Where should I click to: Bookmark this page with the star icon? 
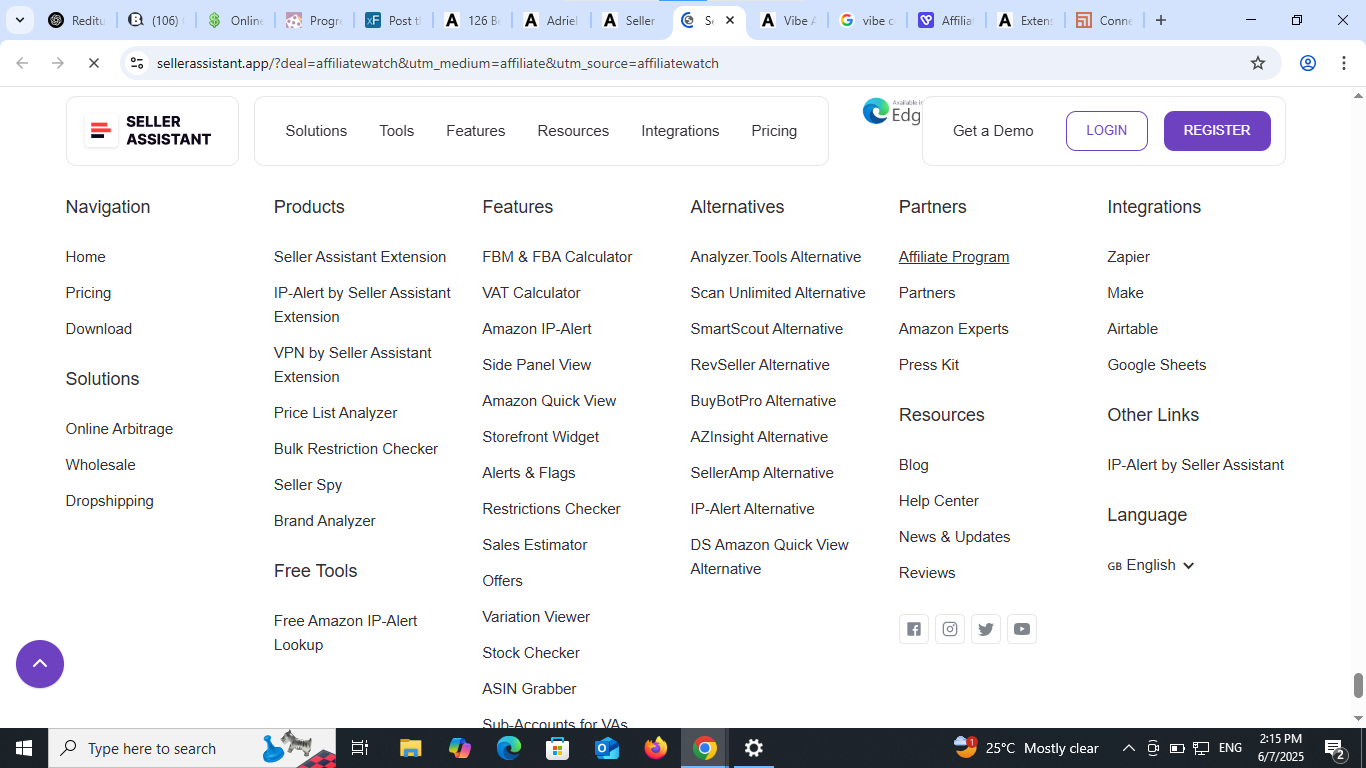tap(1258, 63)
